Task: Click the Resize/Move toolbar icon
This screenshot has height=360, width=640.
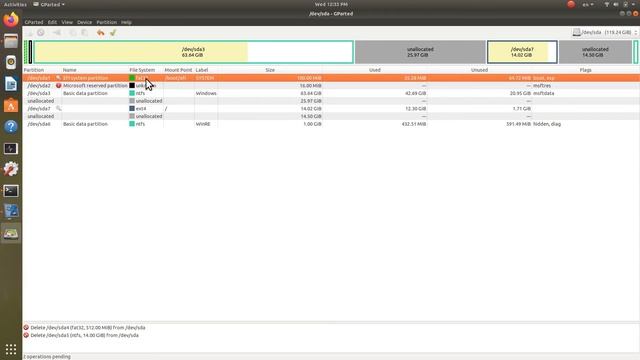Action: tap(57, 33)
